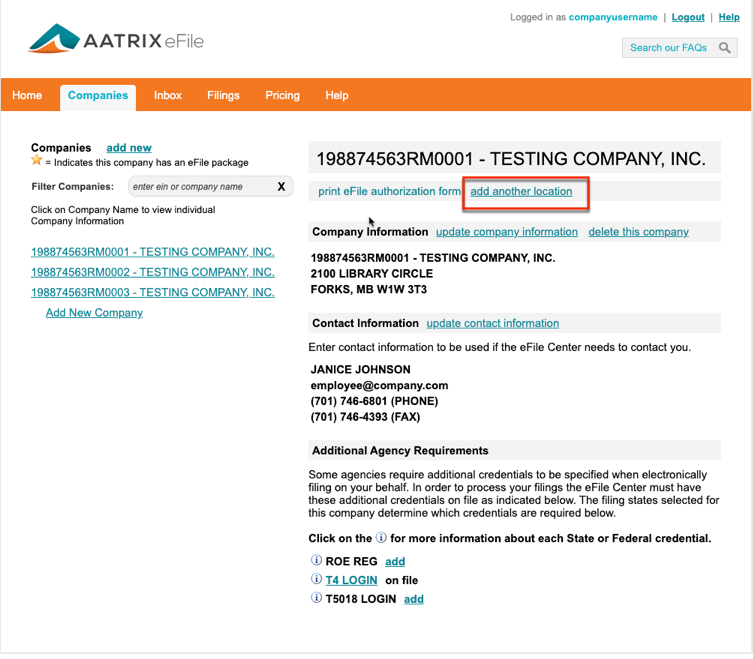Viewport: 753px width, 659px height.
Task: Click update contact information link
Action: pyautogui.click(x=492, y=323)
